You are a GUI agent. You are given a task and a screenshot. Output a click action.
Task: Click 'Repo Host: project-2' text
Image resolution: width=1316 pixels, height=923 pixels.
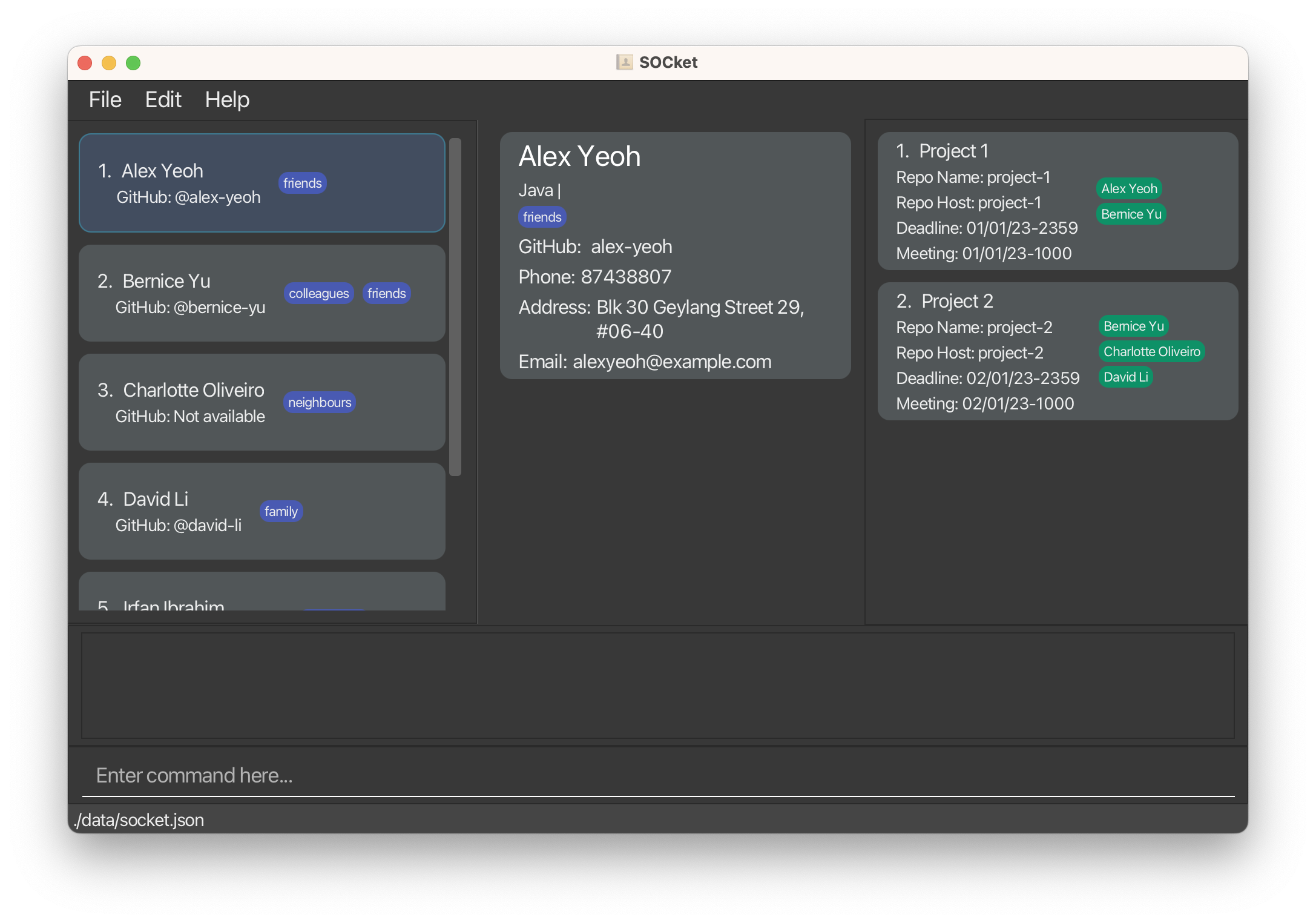click(970, 352)
